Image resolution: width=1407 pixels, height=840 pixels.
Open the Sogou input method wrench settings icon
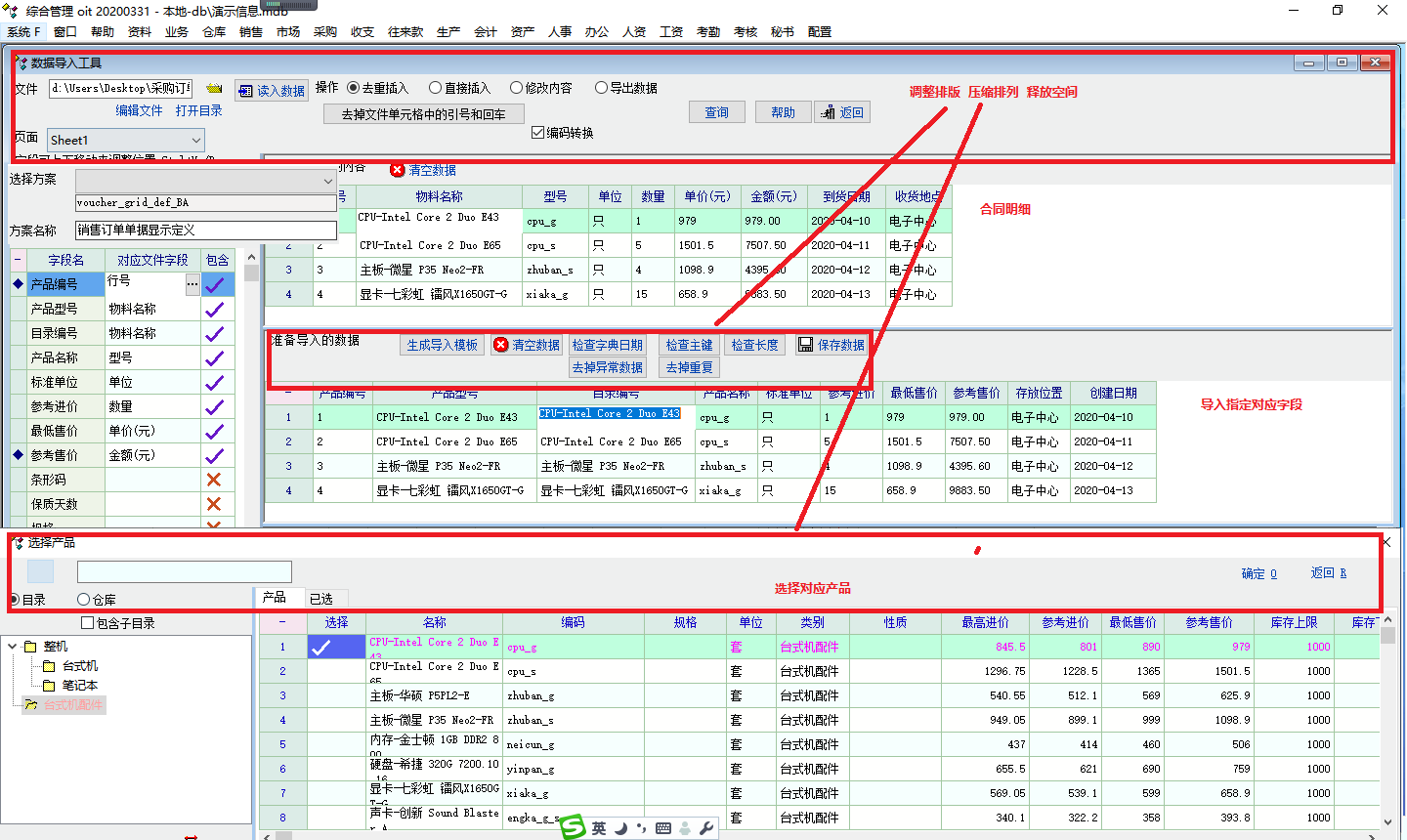706,828
